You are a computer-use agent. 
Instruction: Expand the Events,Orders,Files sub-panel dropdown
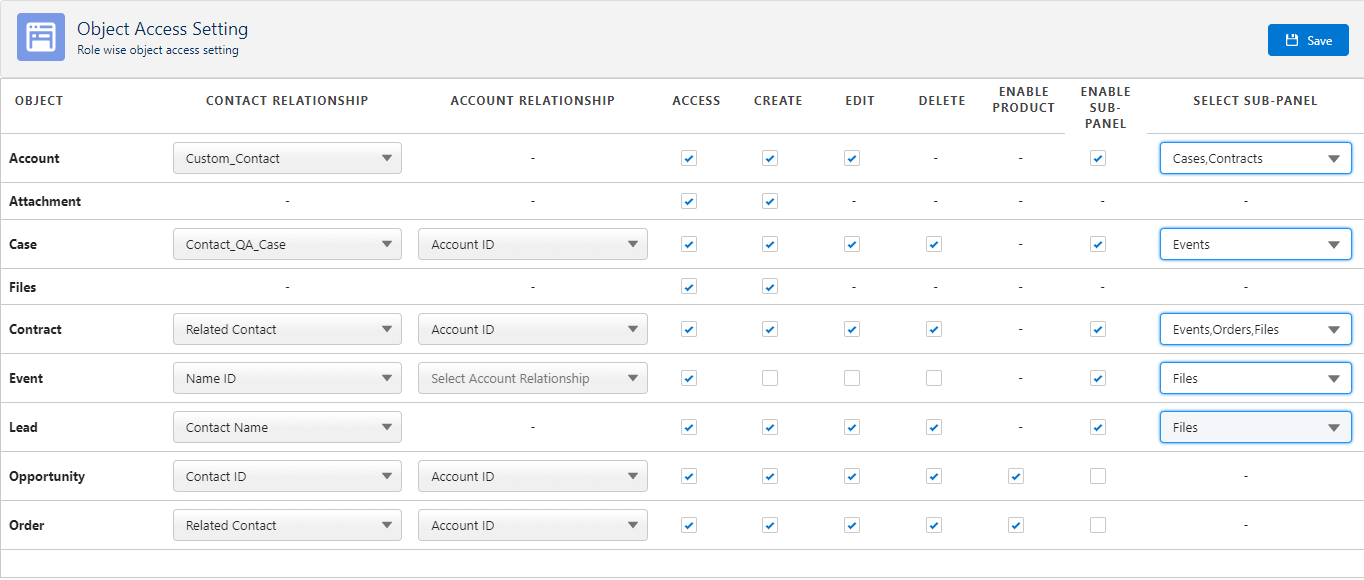pos(1255,329)
